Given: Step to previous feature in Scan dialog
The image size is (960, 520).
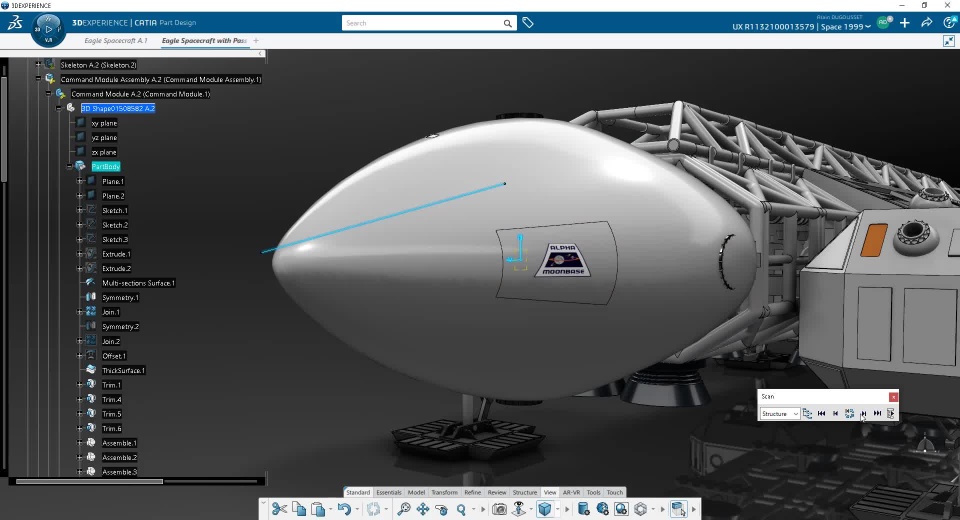Looking at the screenshot, I should coord(835,413).
